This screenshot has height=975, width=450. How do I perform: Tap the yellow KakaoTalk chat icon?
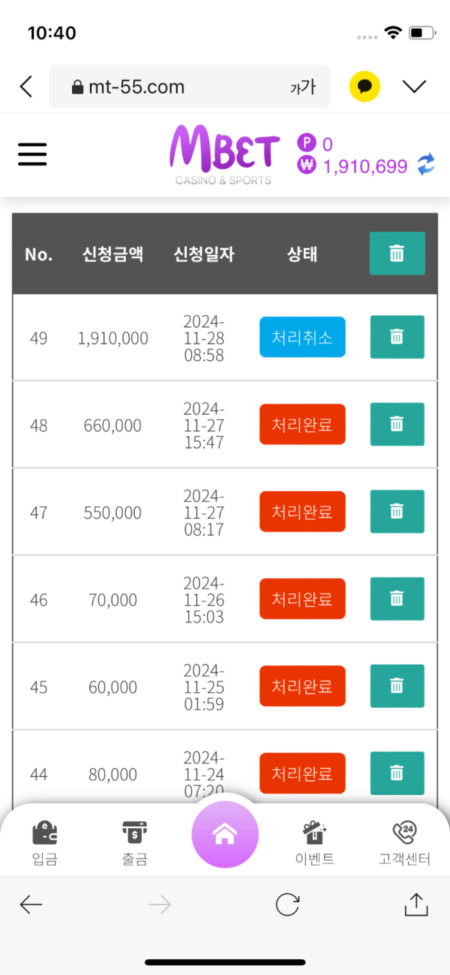365,86
